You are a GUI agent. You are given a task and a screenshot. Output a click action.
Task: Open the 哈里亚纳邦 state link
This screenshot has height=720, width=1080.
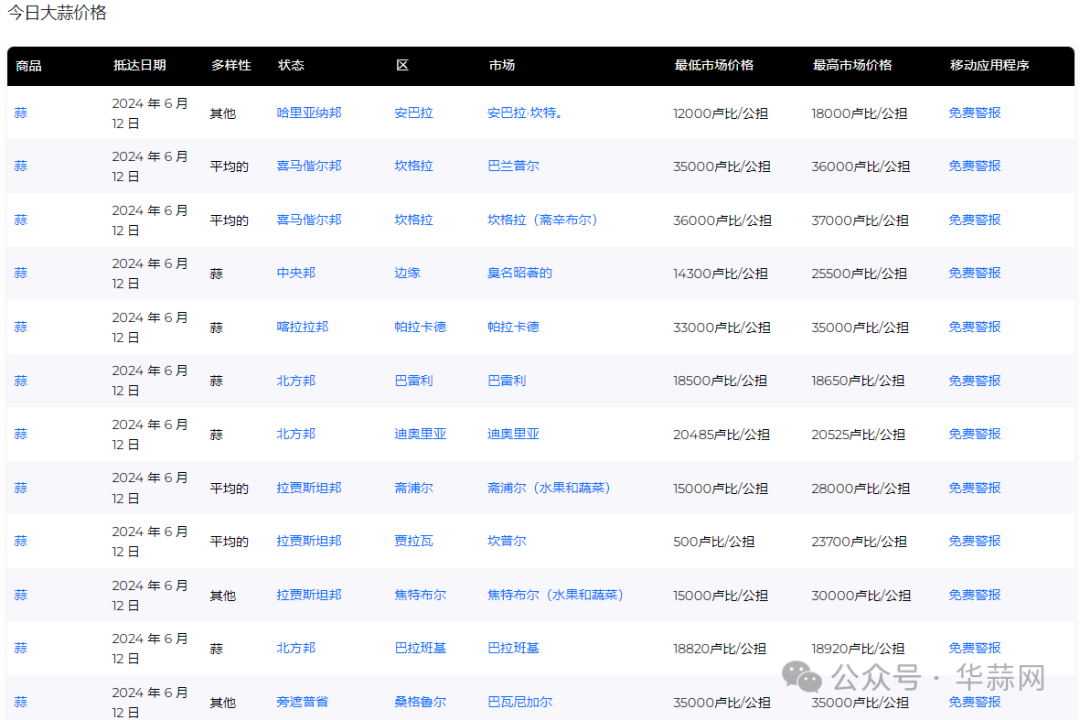[309, 112]
